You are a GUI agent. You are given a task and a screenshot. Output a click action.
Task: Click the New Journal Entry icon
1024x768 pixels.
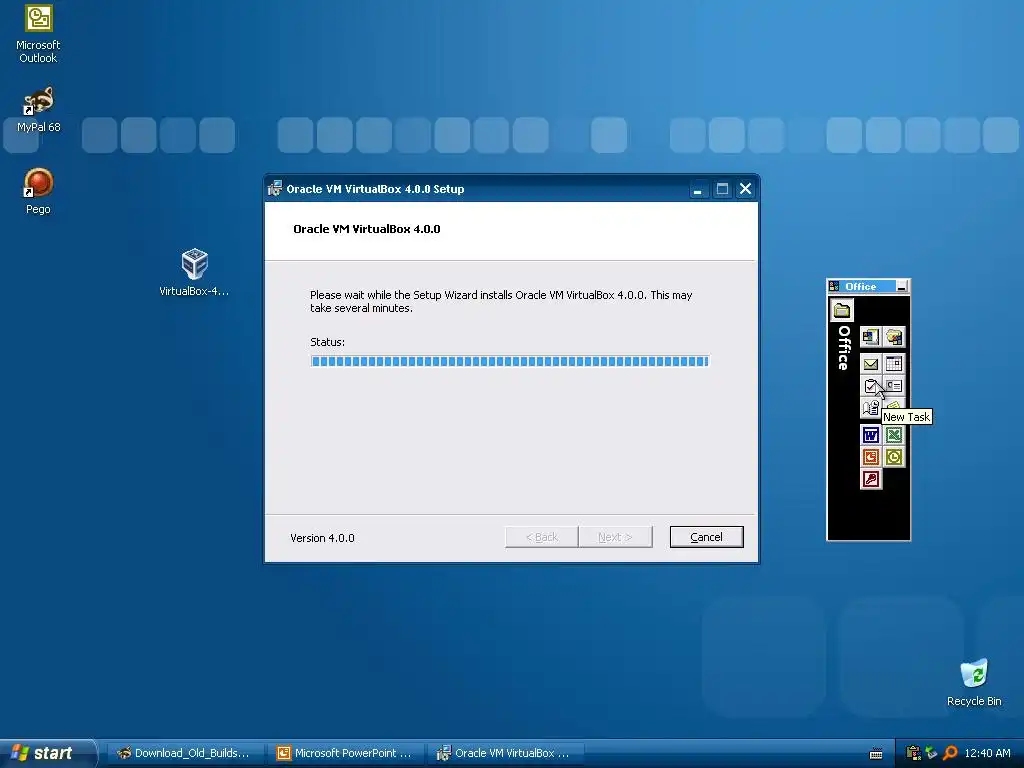coord(871,408)
